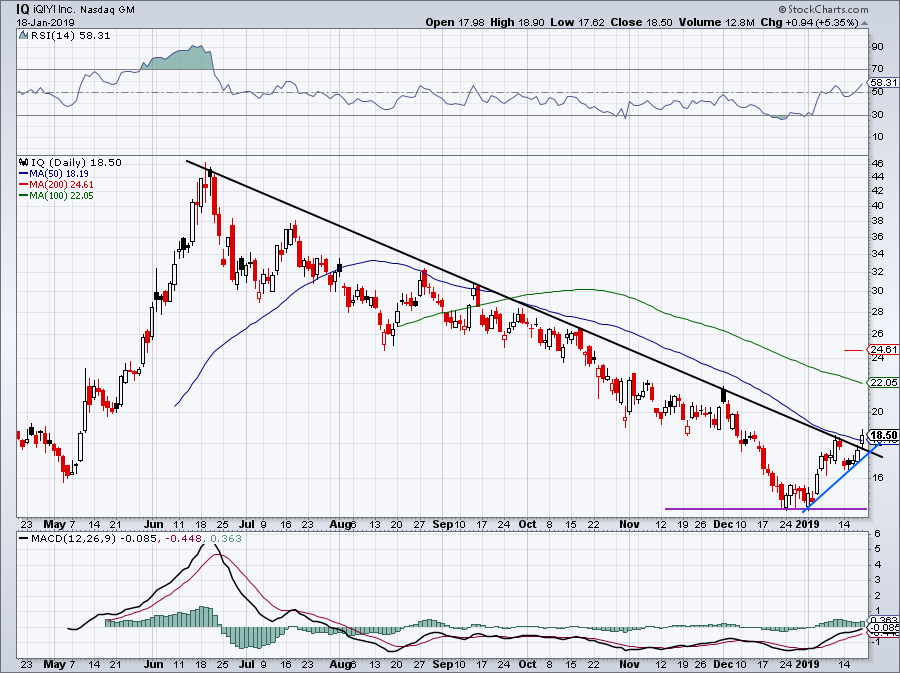The image size is (900, 673).
Task: Click the 22.05 price tag on right axis
Action: 883,382
